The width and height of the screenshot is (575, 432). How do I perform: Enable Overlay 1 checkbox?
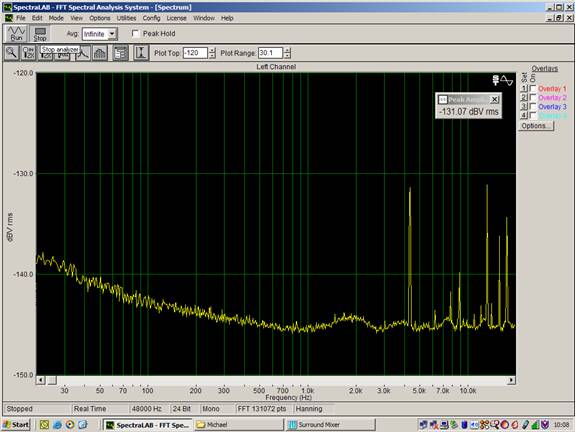click(x=533, y=88)
